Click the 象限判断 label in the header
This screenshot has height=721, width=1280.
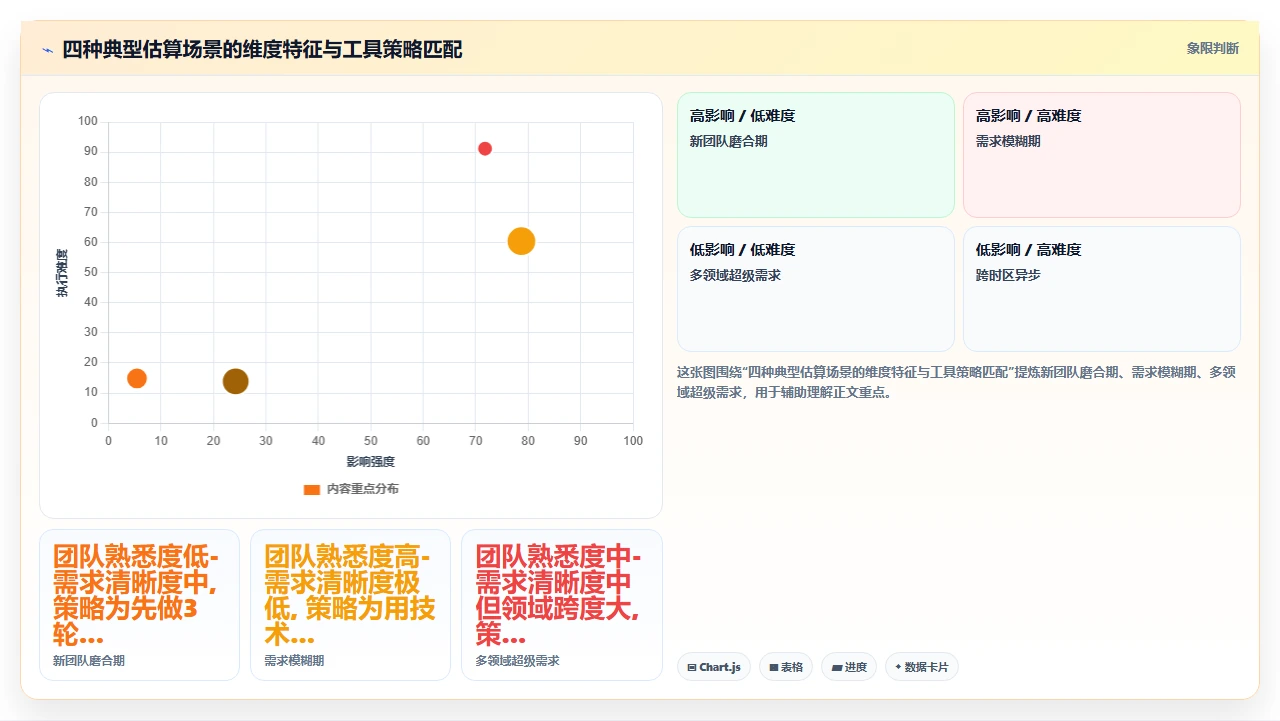[x=1213, y=48]
